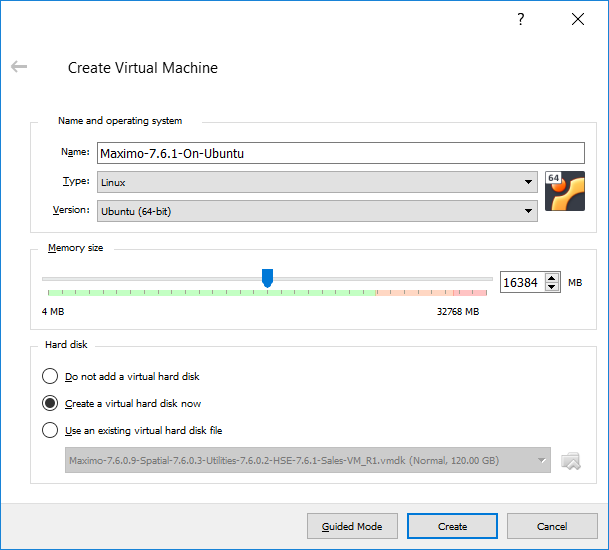Open the Type dropdown showing Linux
The width and height of the screenshot is (609, 550).
click(317, 182)
